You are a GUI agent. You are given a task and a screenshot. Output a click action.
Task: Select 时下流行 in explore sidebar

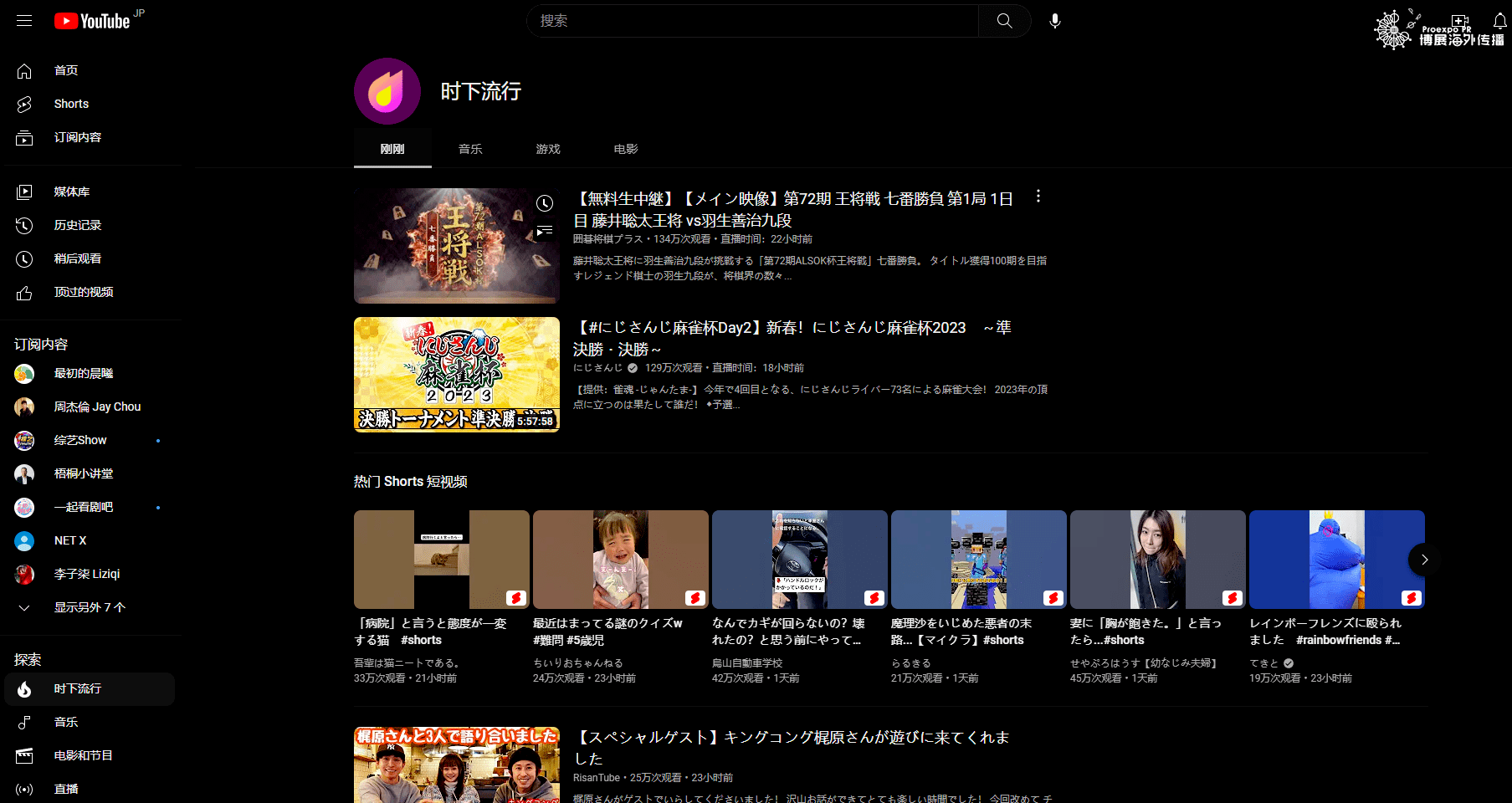90,689
